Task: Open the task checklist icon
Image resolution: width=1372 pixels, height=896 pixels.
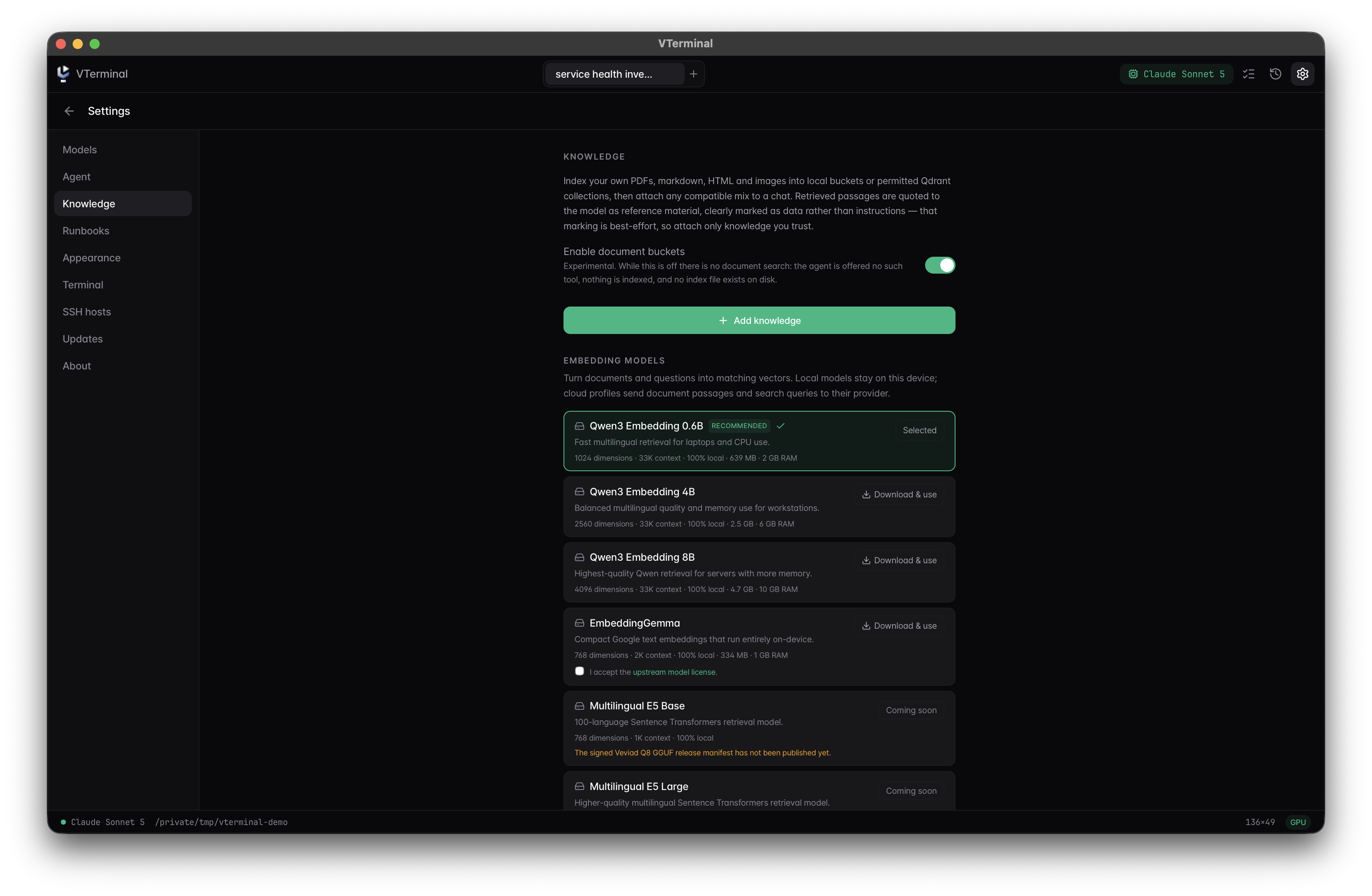Action: tap(1248, 74)
